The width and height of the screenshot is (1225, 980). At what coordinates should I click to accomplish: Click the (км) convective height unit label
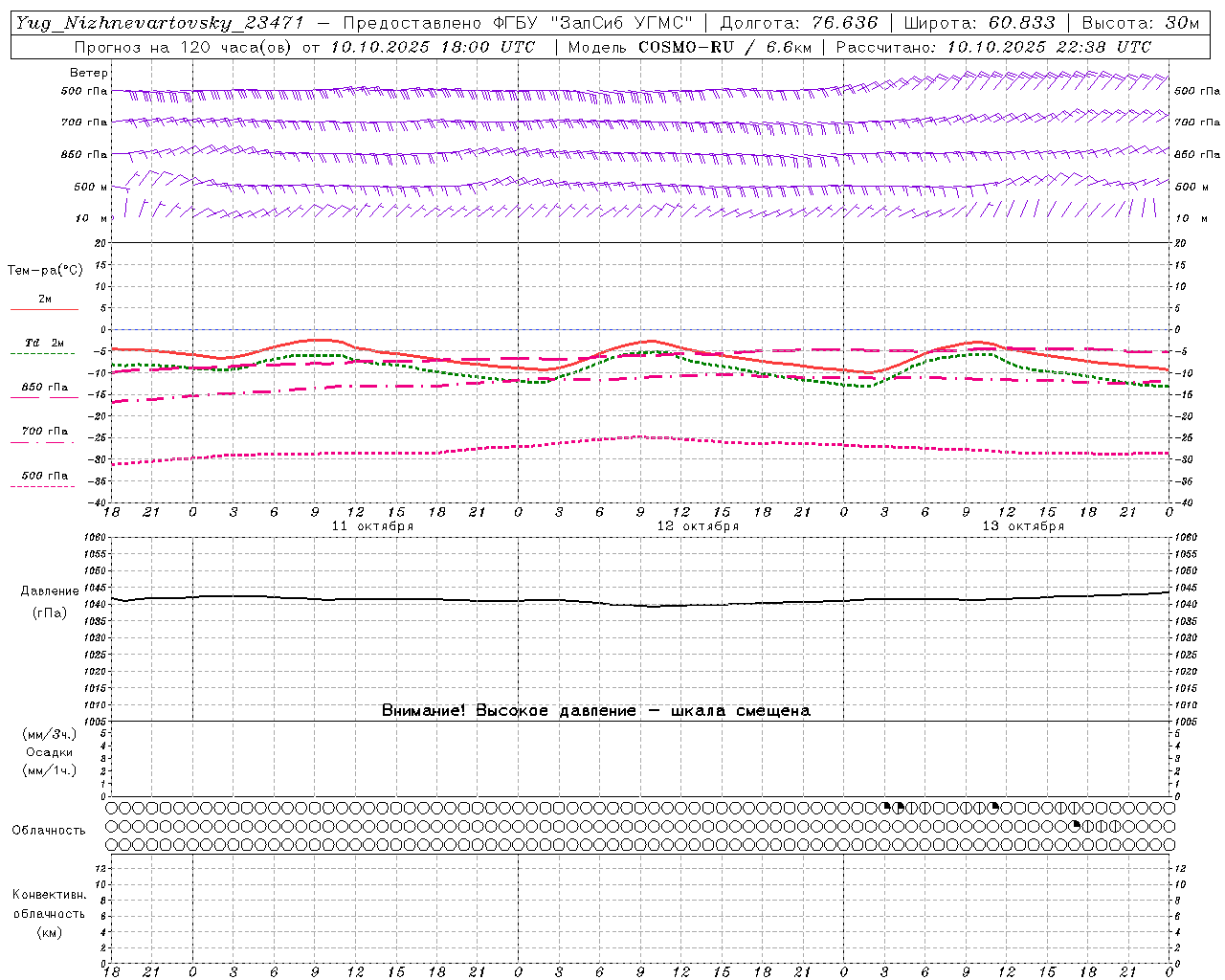click(49, 932)
